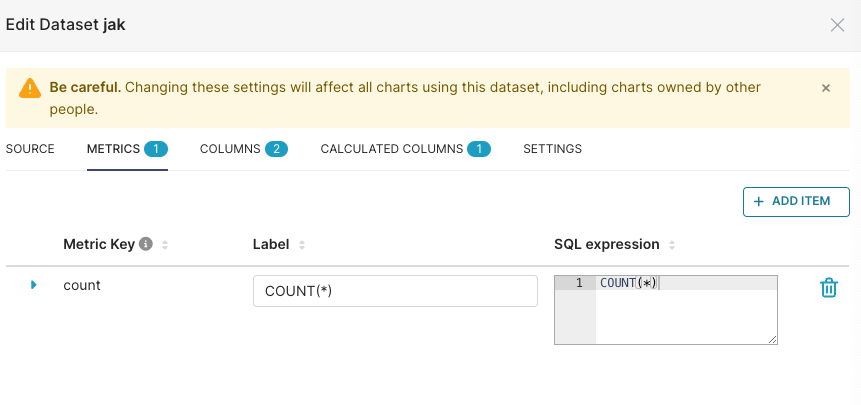Dismiss the Be careful warning banner
The height and width of the screenshot is (405, 861).
pos(826,88)
